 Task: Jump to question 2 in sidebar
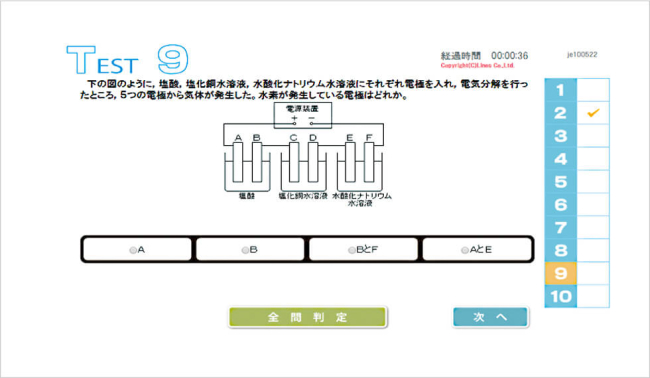[560, 113]
